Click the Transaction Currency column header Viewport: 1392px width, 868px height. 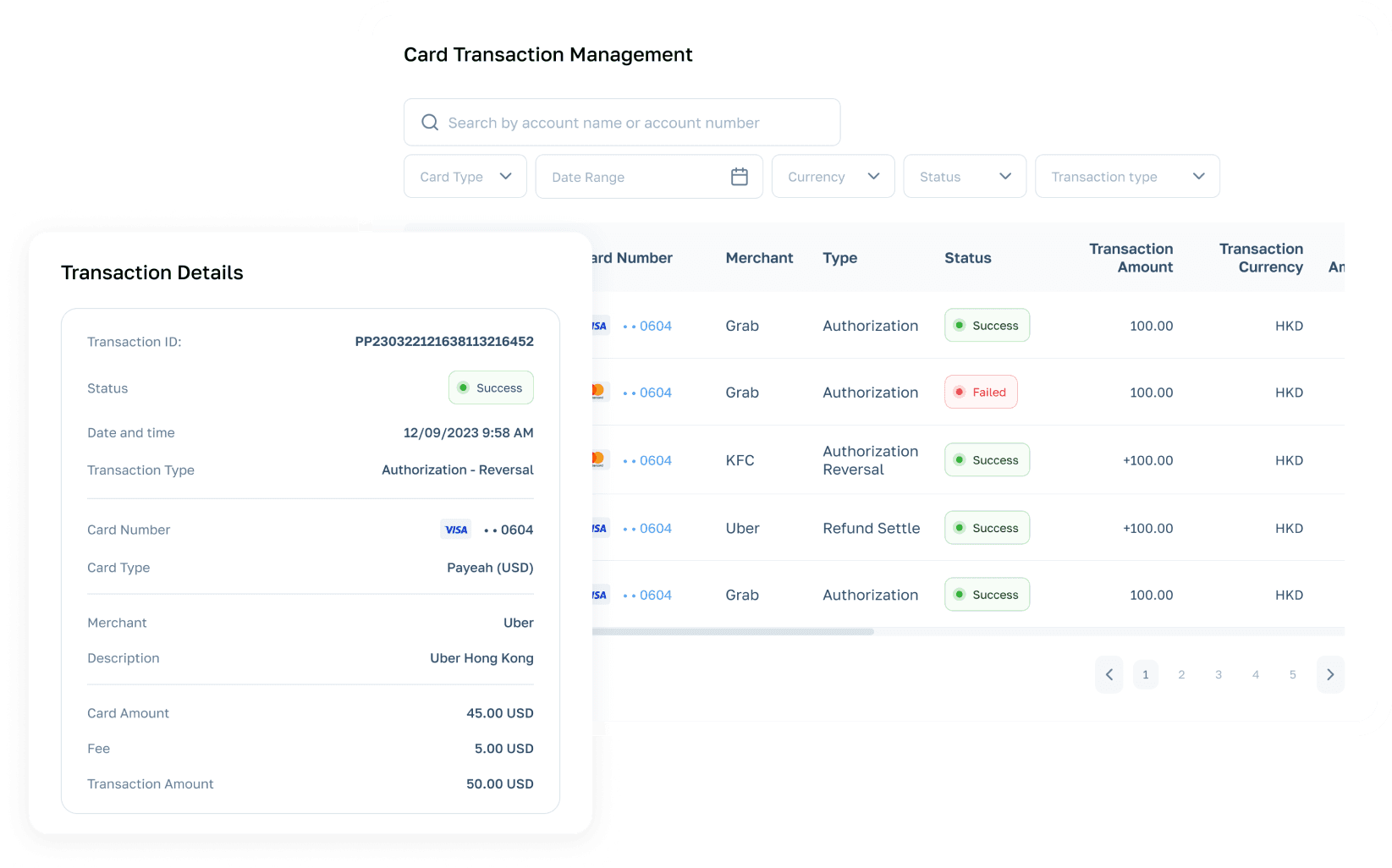(1261, 258)
